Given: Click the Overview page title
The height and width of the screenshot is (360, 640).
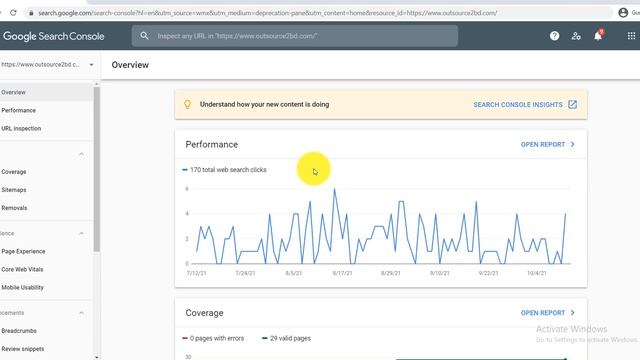Looking at the screenshot, I should 130,65.
